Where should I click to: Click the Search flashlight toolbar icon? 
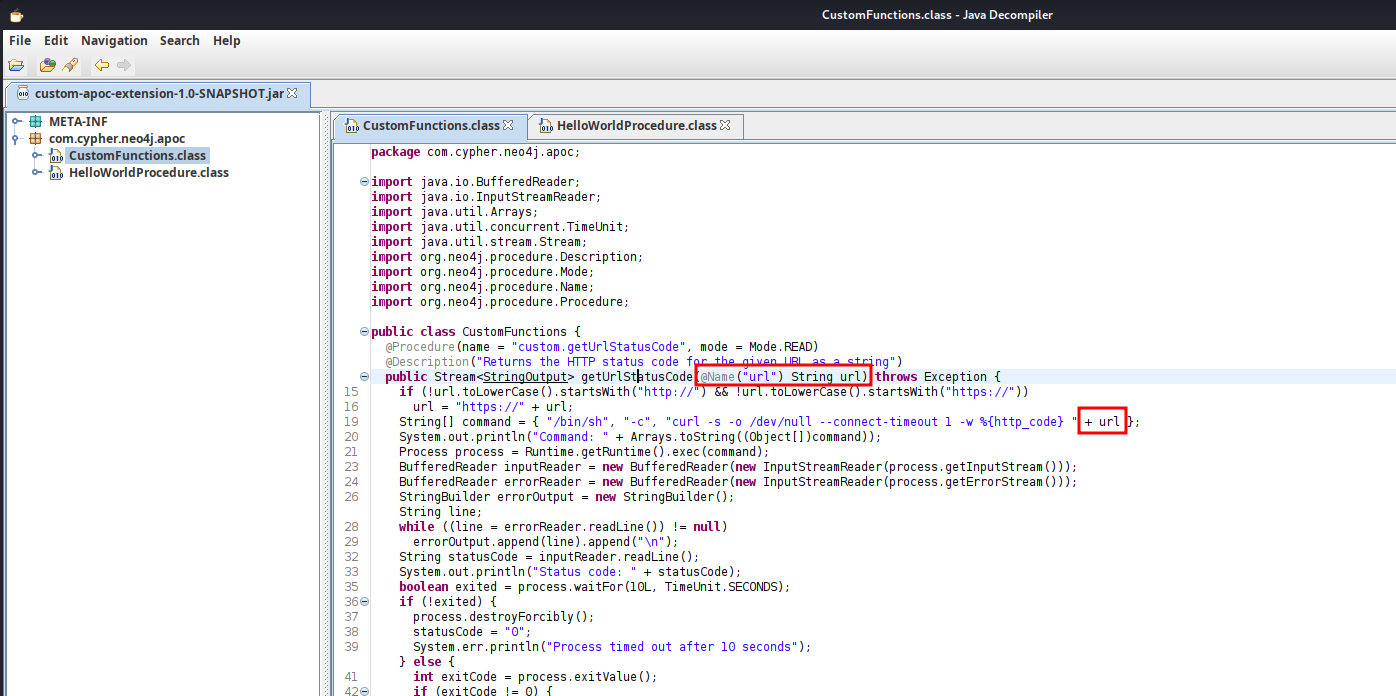click(70, 66)
